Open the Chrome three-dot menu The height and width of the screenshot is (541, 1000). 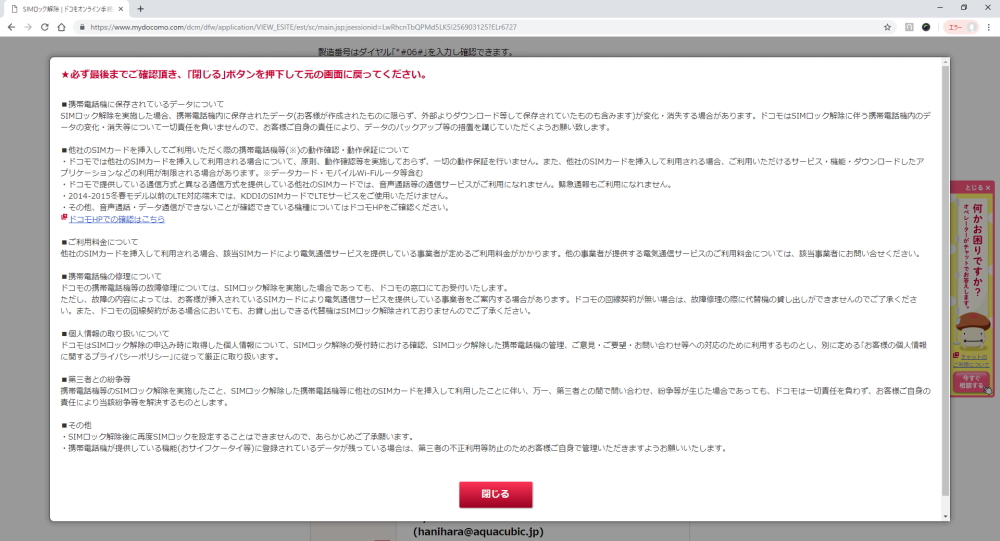(x=989, y=27)
